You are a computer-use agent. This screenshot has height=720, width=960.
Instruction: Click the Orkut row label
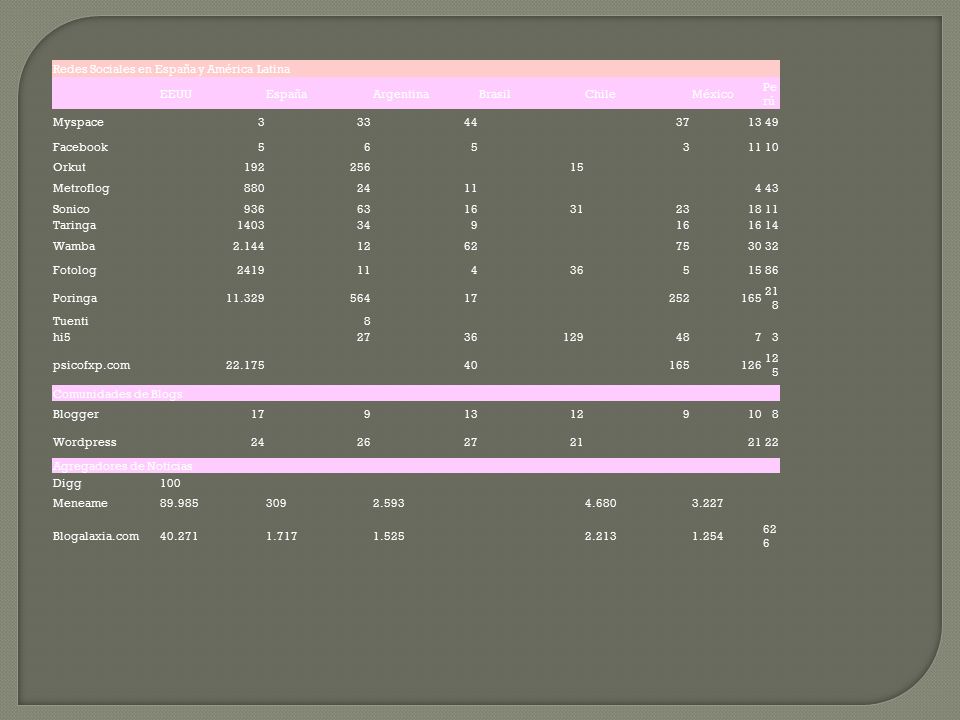(69, 167)
